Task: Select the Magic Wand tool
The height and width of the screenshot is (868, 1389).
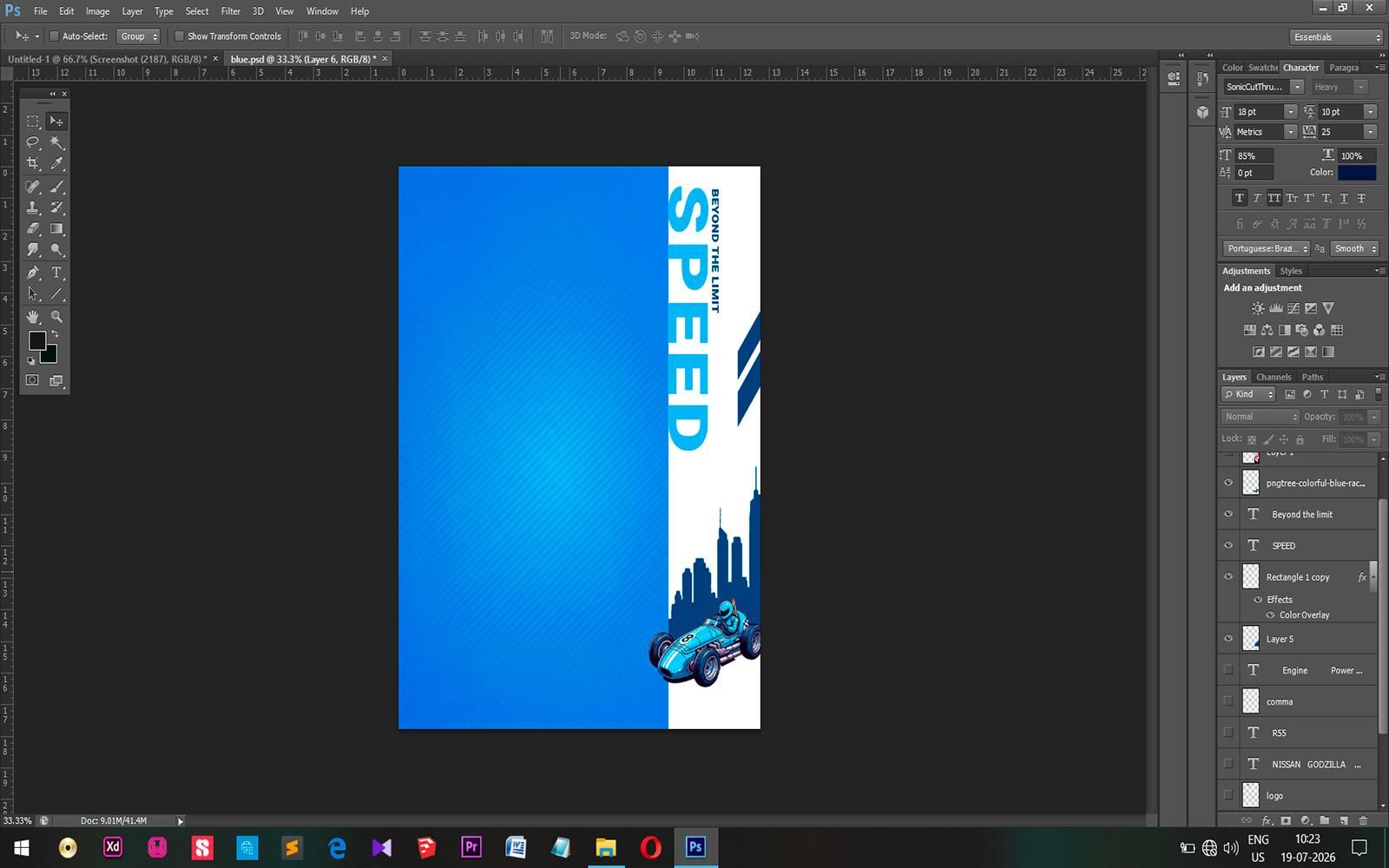Action: point(56,142)
